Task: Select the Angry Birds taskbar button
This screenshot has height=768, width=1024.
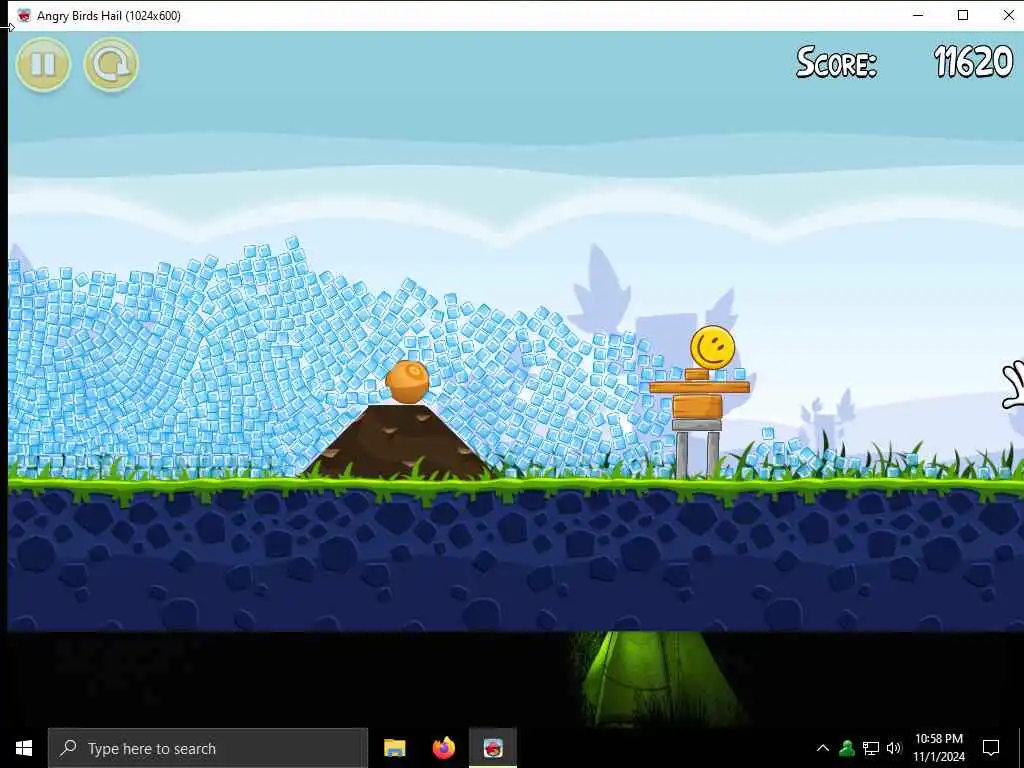Action: coord(493,748)
